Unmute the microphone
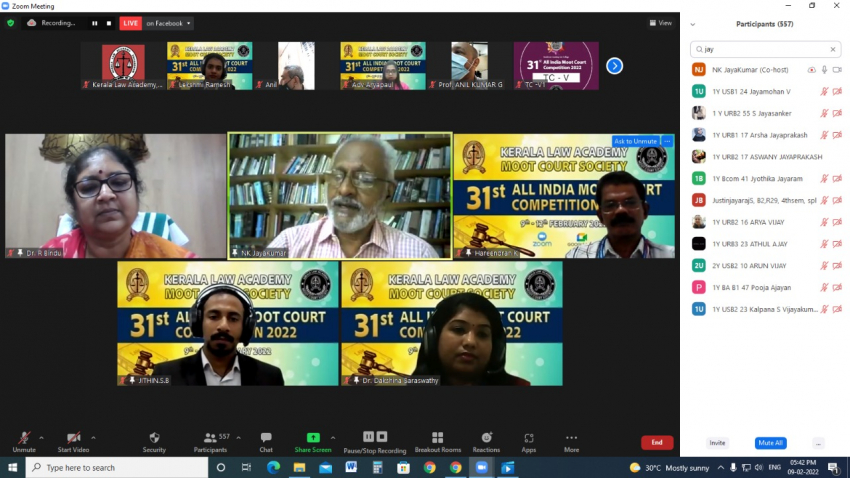 24,442
